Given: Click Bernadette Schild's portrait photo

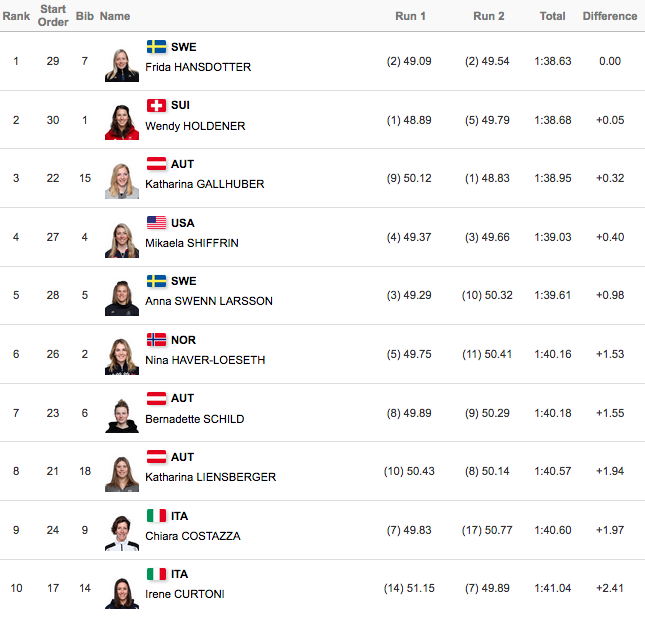Looking at the screenshot, I should click(122, 415).
